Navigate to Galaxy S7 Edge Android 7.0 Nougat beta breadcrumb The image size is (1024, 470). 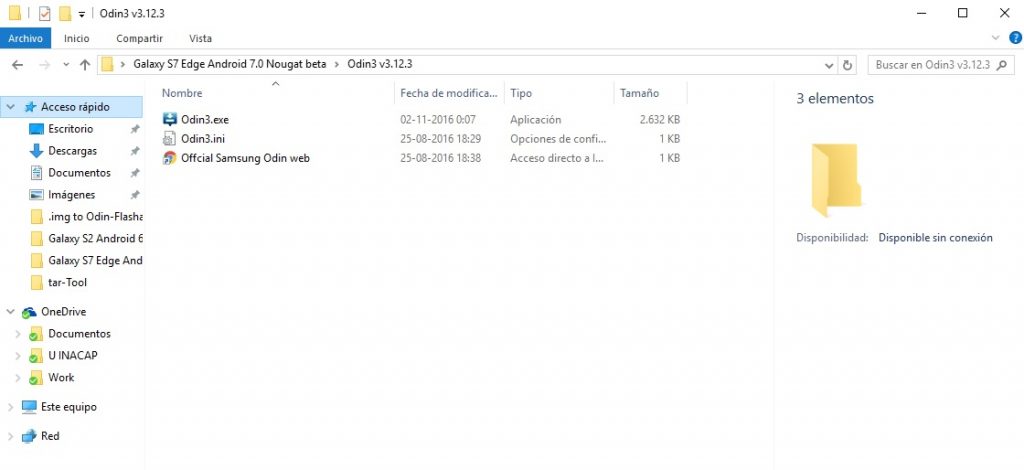point(230,65)
